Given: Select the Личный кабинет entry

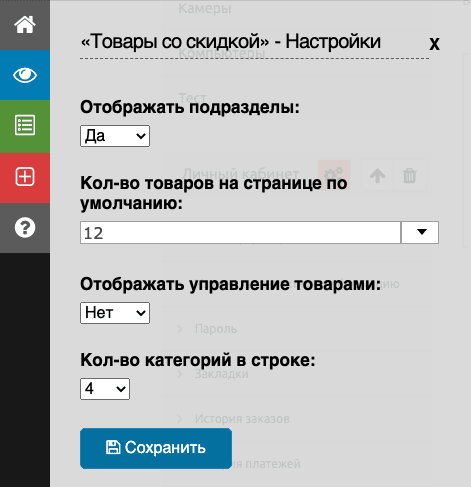Looking at the screenshot, I should [x=241, y=174].
